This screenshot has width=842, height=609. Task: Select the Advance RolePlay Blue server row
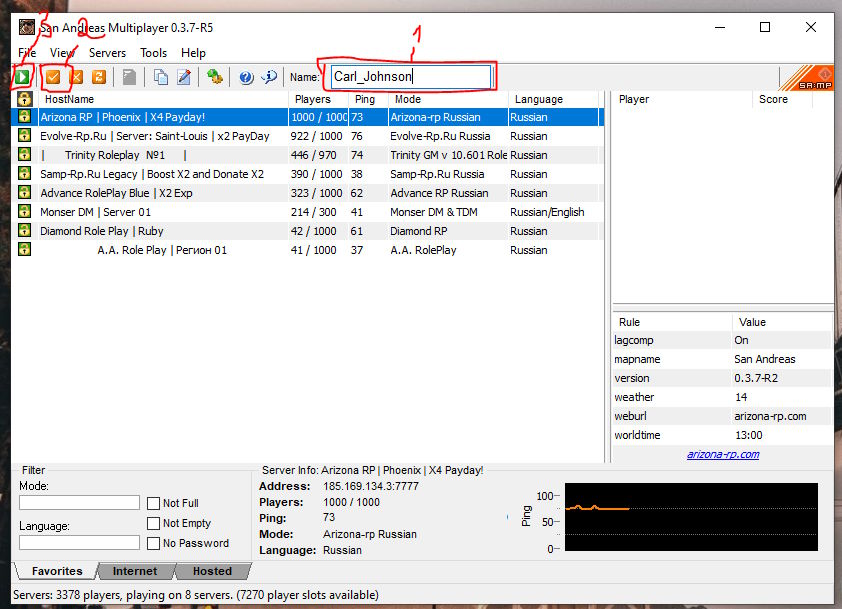(308, 193)
